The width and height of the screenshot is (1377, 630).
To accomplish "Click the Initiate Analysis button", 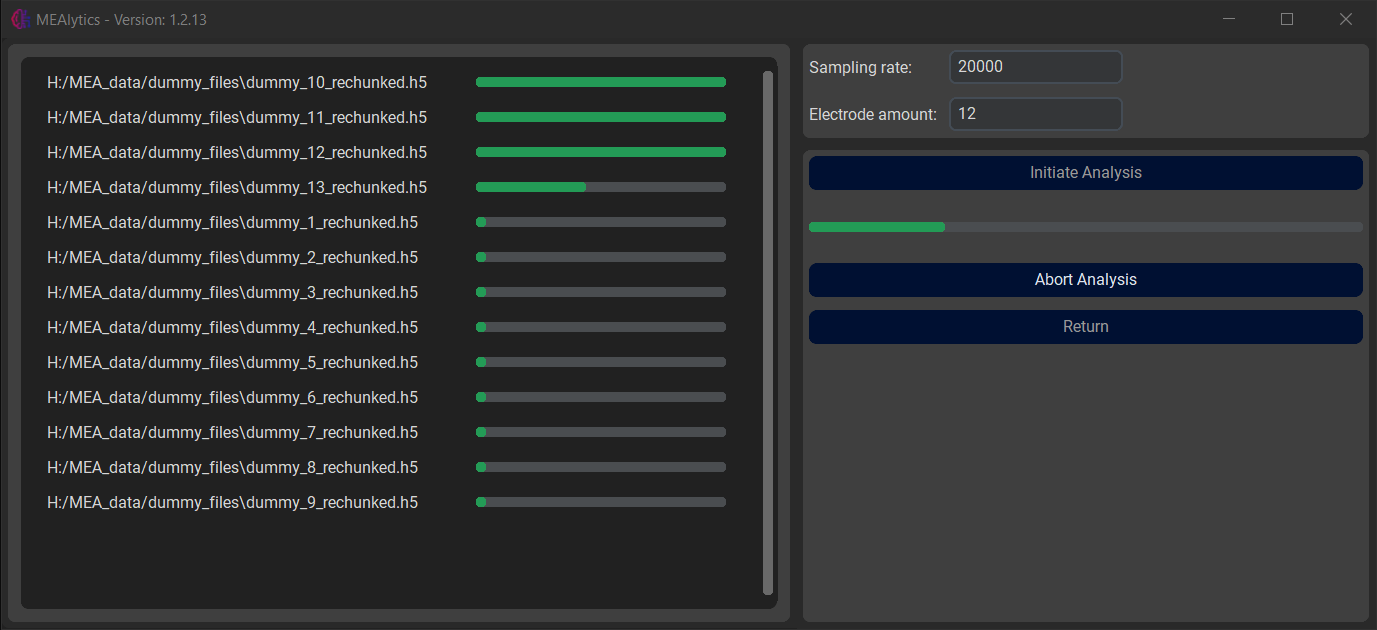I will (x=1085, y=173).
